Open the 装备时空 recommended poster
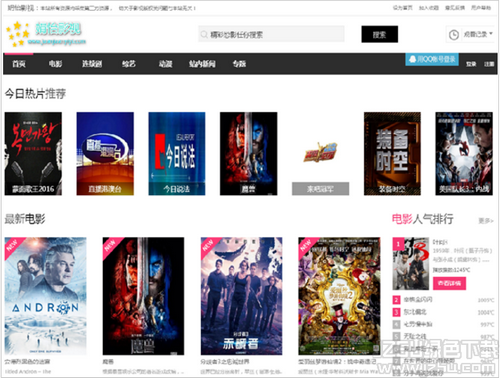 (x=392, y=154)
